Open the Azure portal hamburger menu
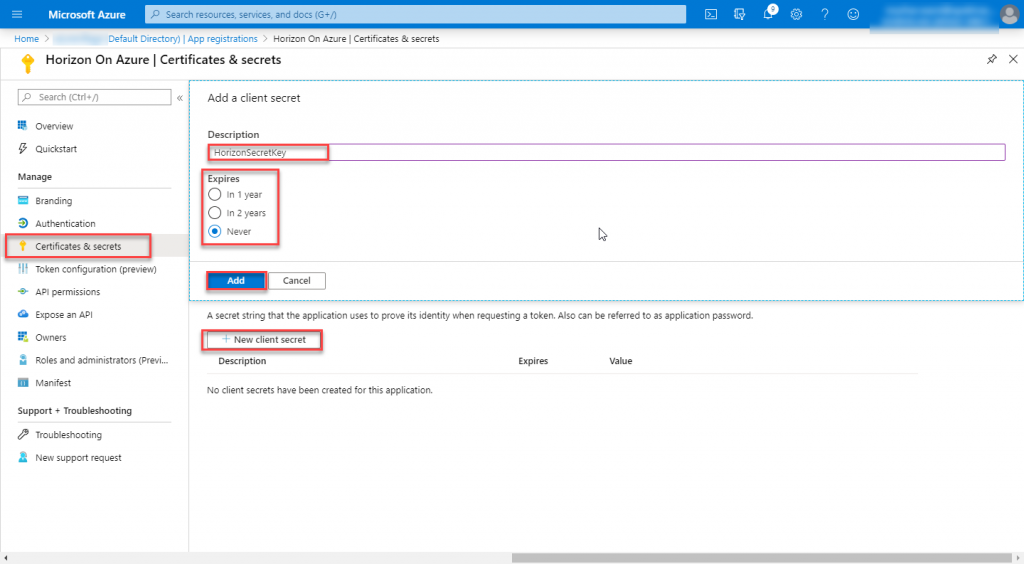 pos(17,14)
